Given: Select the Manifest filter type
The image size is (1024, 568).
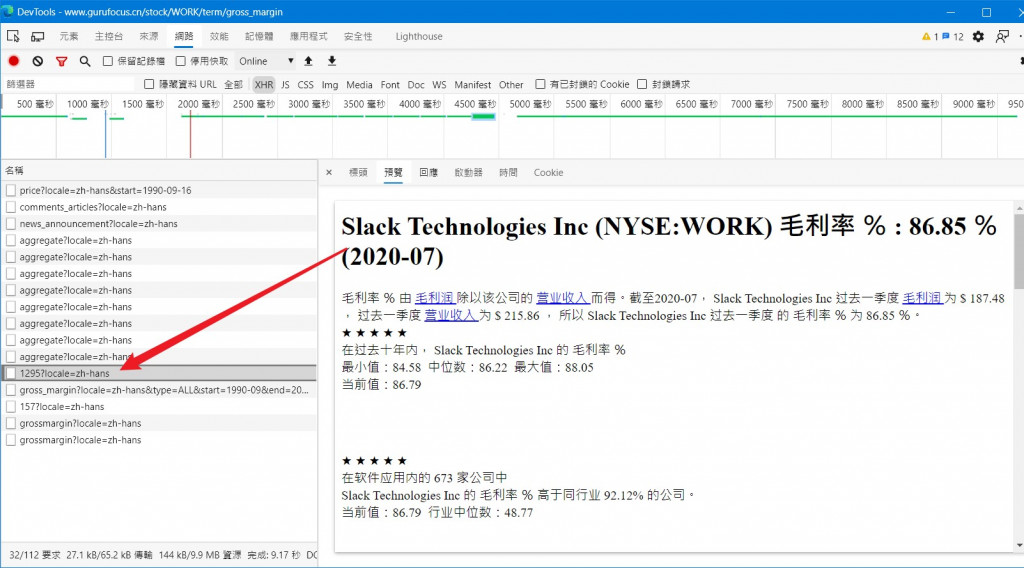Looking at the screenshot, I should [472, 84].
